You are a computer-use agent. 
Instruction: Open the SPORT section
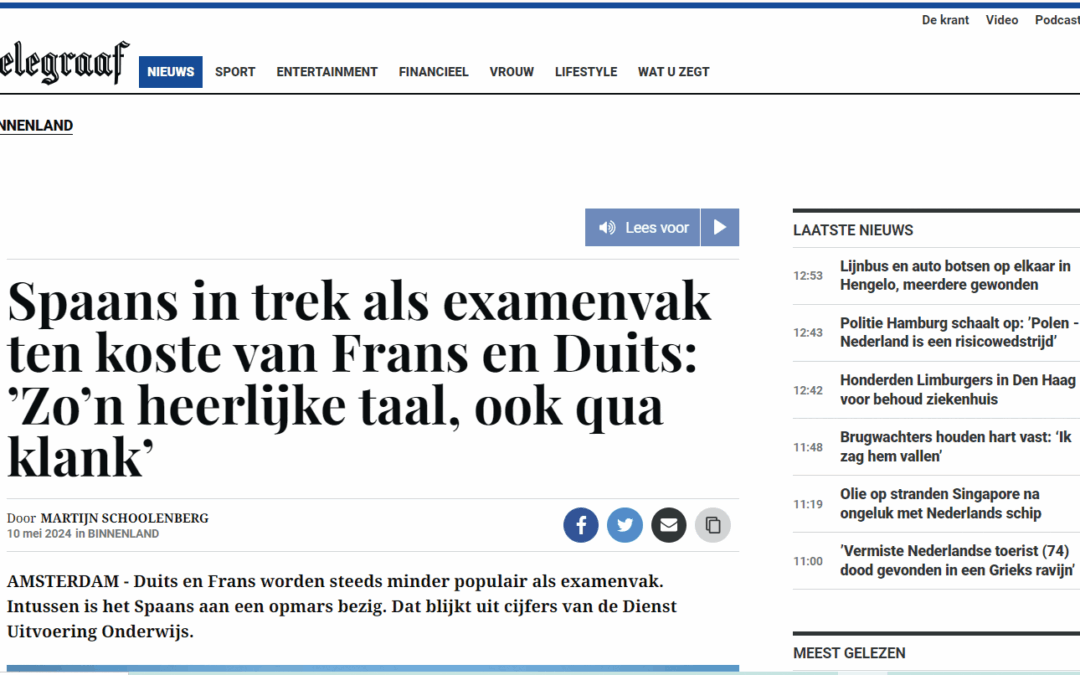tap(235, 72)
